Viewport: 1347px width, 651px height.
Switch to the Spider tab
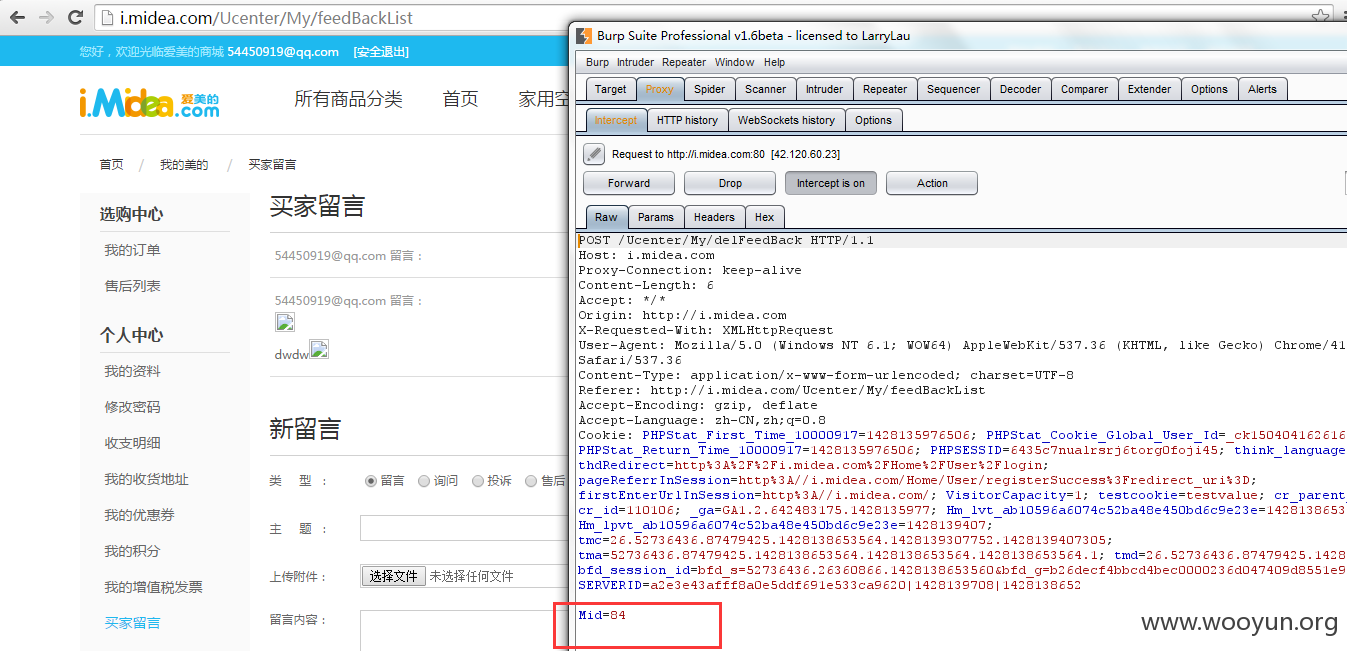(710, 89)
